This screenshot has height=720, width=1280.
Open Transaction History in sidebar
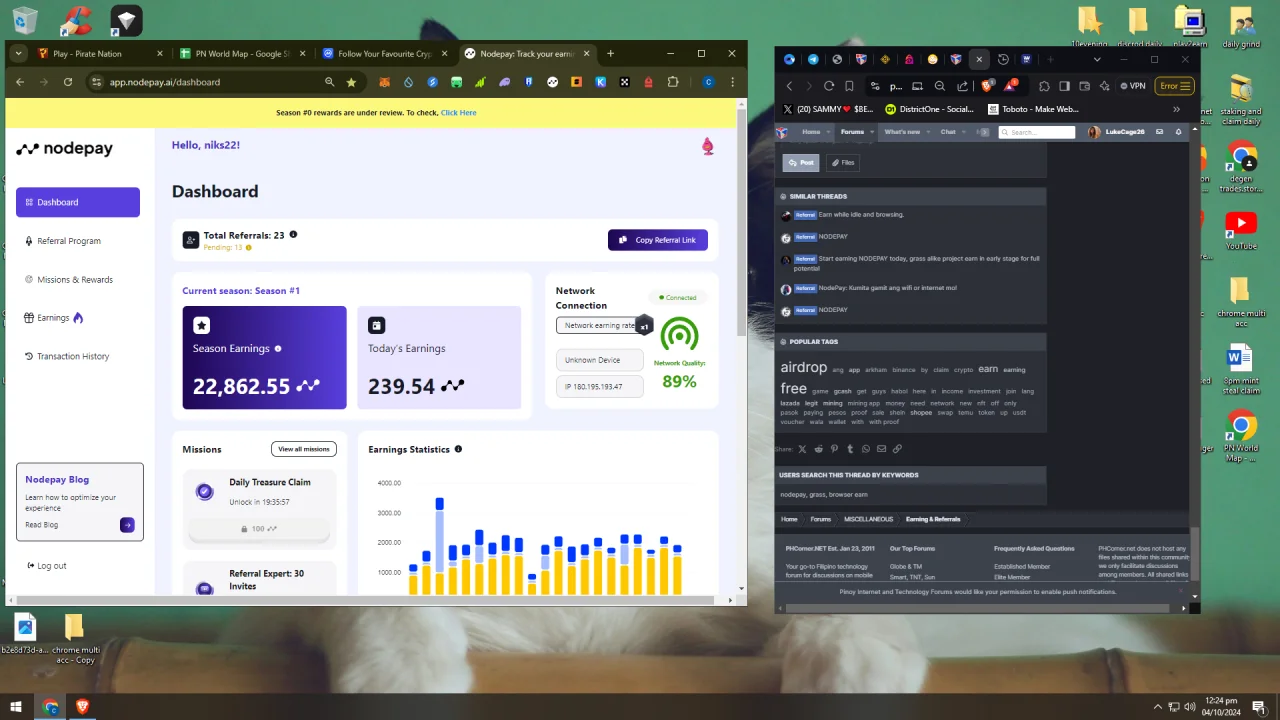73,356
